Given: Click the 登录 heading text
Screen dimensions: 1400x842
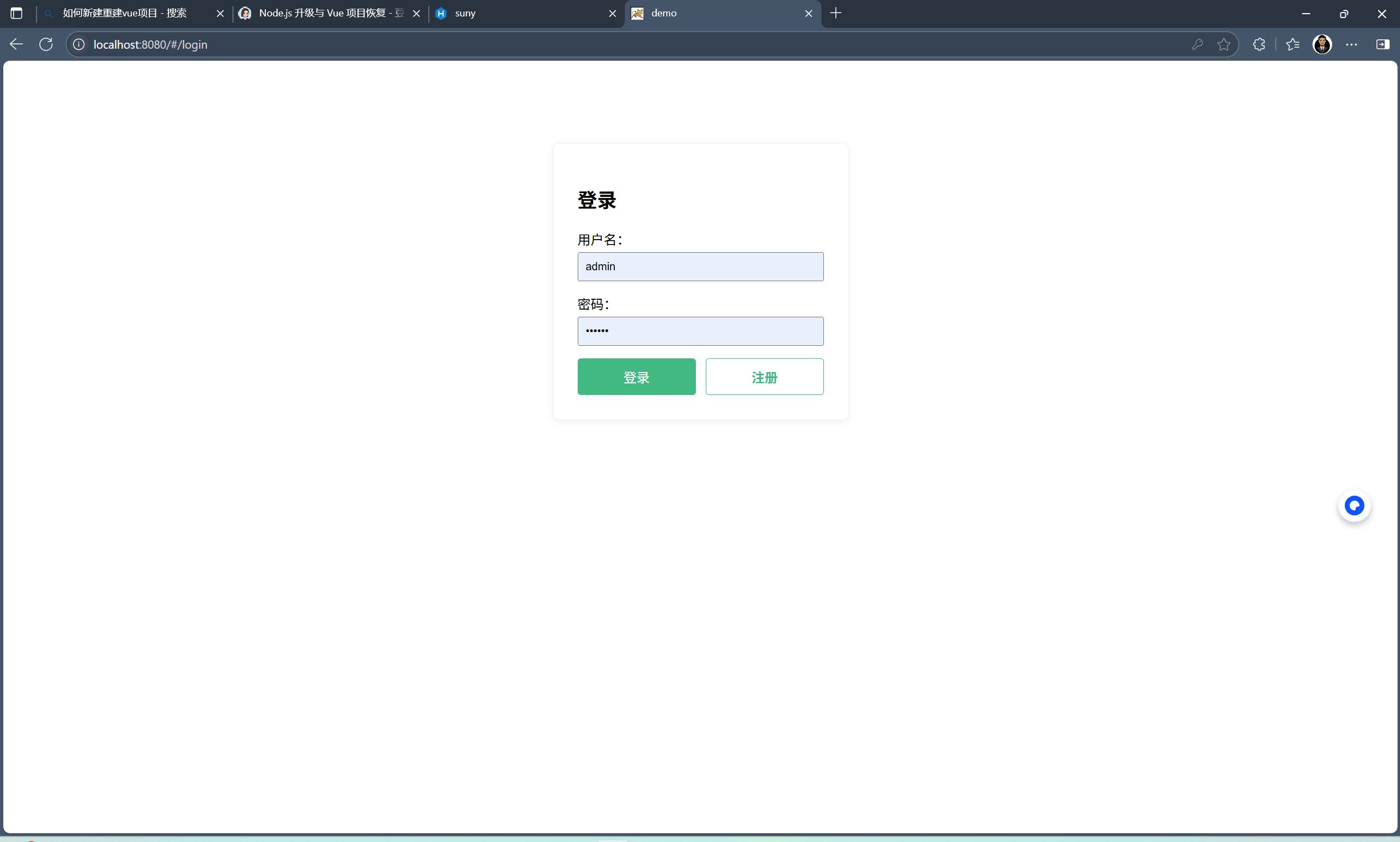Looking at the screenshot, I should point(597,200).
